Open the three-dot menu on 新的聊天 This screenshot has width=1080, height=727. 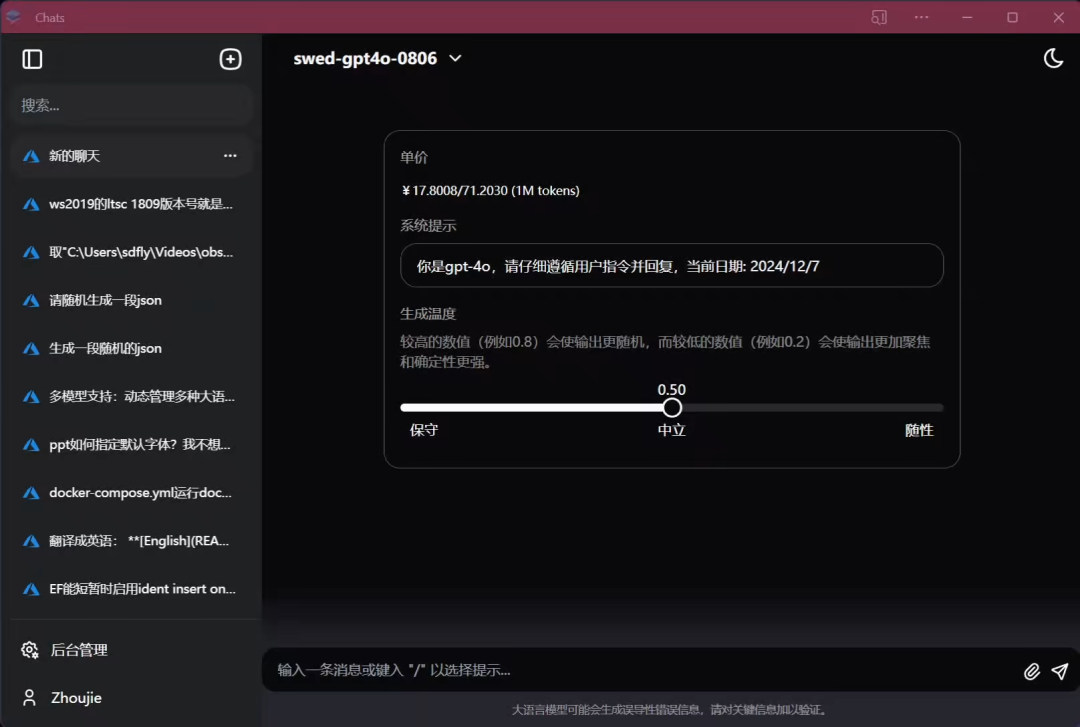230,156
